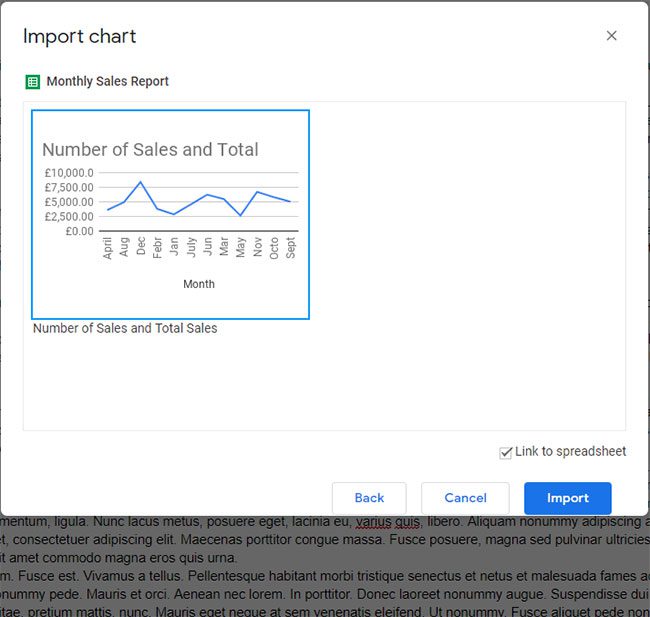This screenshot has height=617, width=650.
Task: Click the blue Import button
Action: point(567,498)
